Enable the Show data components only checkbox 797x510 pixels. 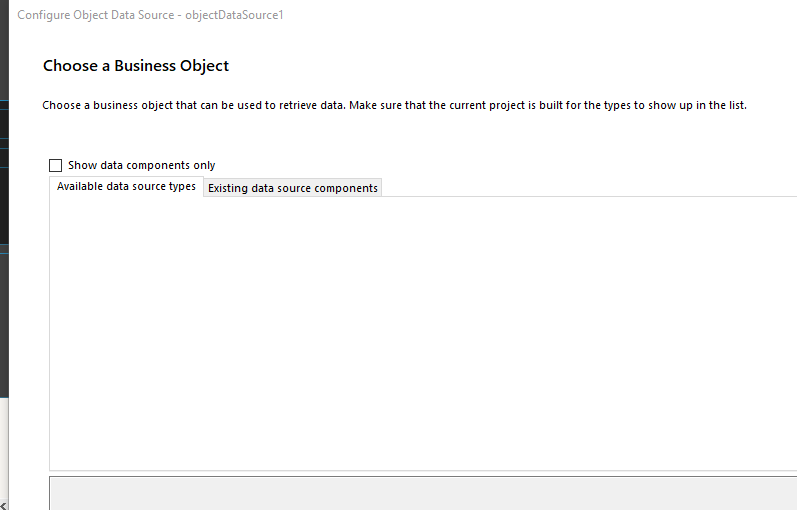point(55,165)
